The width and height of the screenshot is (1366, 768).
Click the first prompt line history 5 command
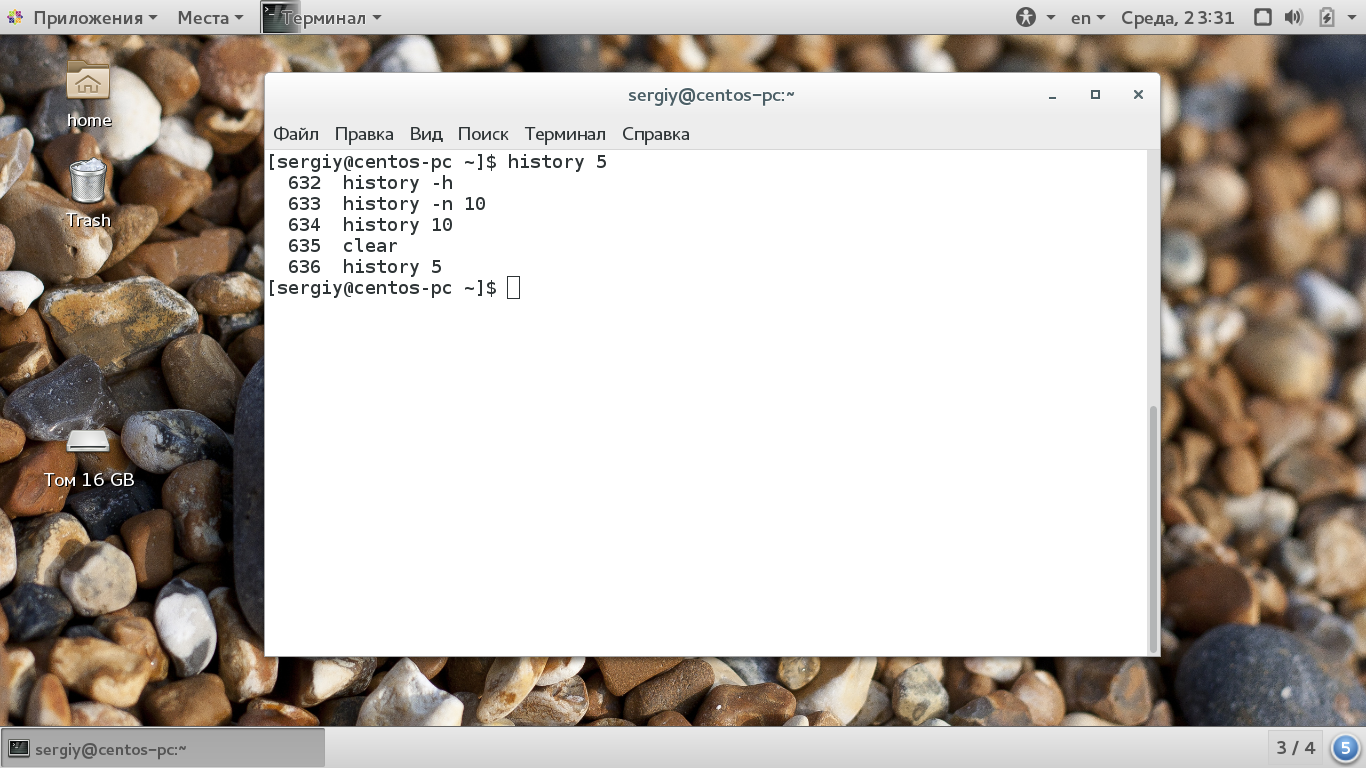tap(557, 162)
